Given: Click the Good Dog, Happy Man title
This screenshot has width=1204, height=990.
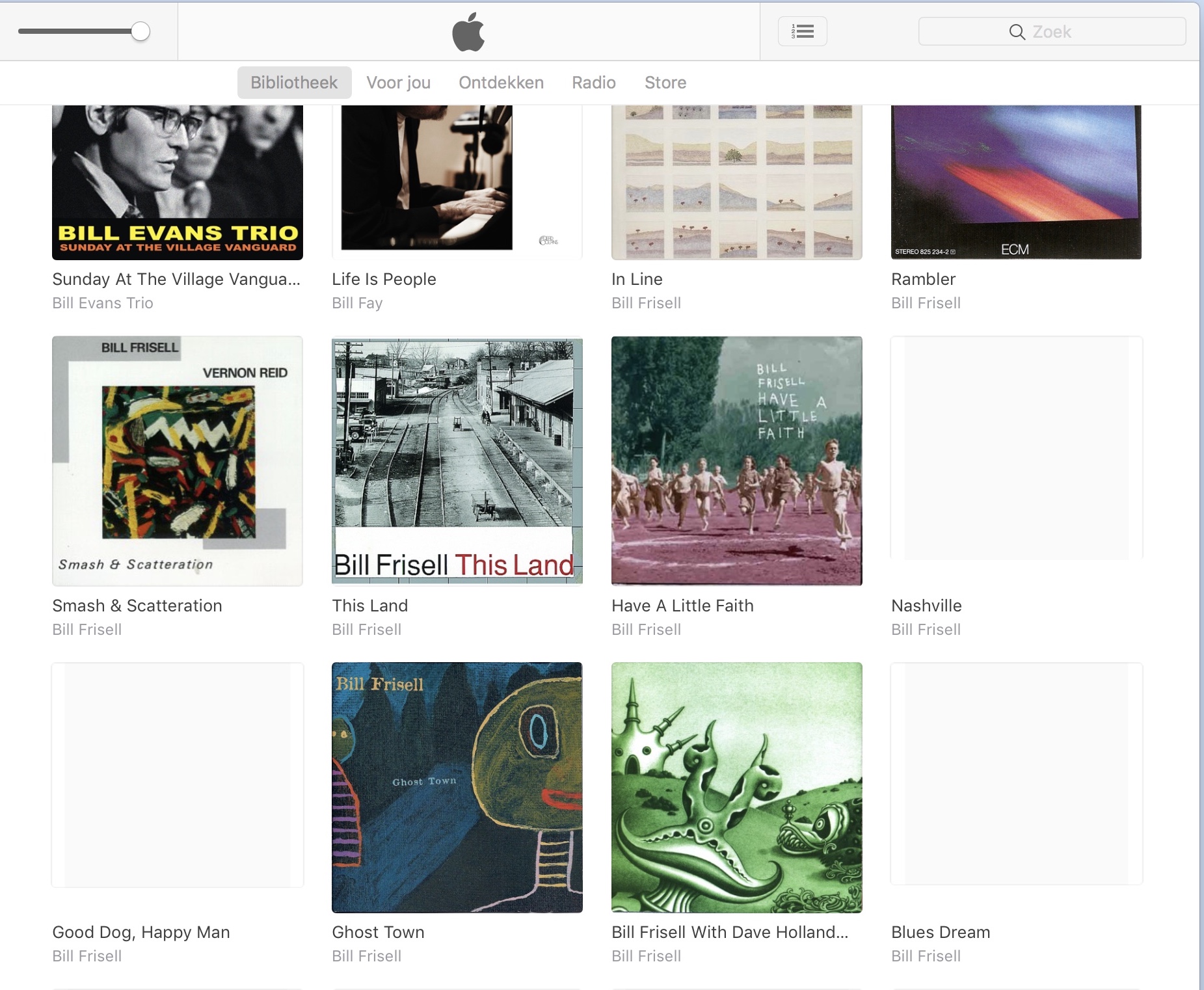Looking at the screenshot, I should (x=141, y=932).
